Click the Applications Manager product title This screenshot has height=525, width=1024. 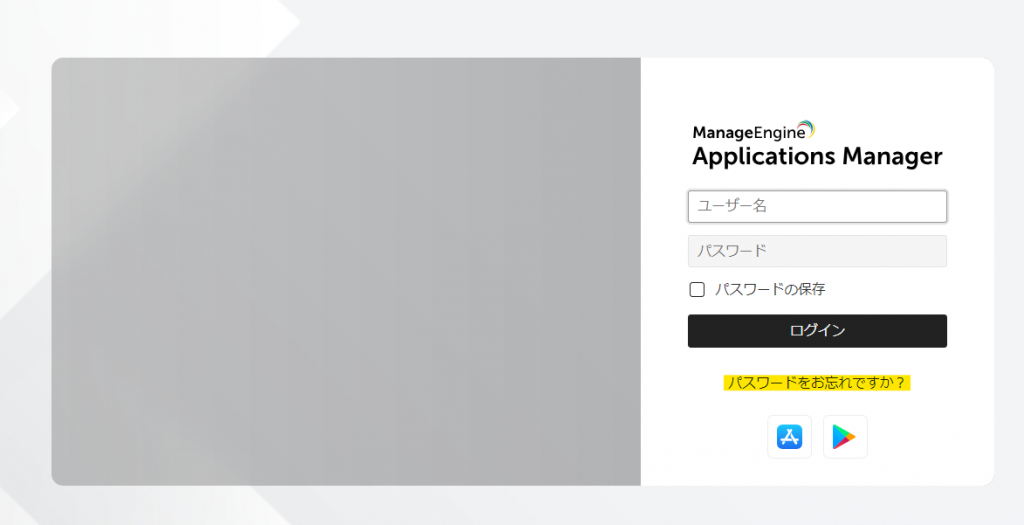coord(817,157)
